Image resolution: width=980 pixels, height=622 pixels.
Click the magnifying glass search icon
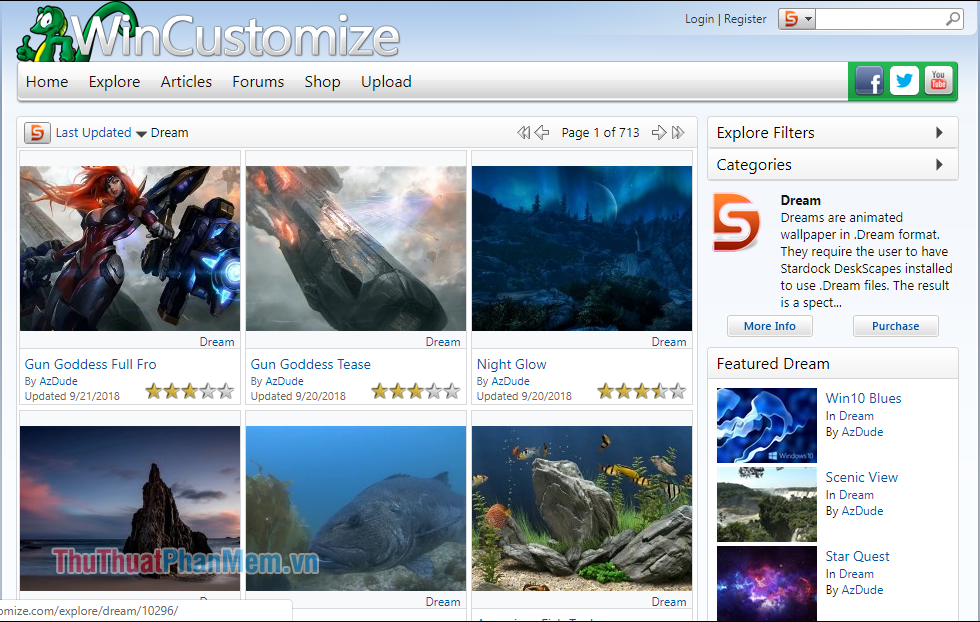[951, 18]
